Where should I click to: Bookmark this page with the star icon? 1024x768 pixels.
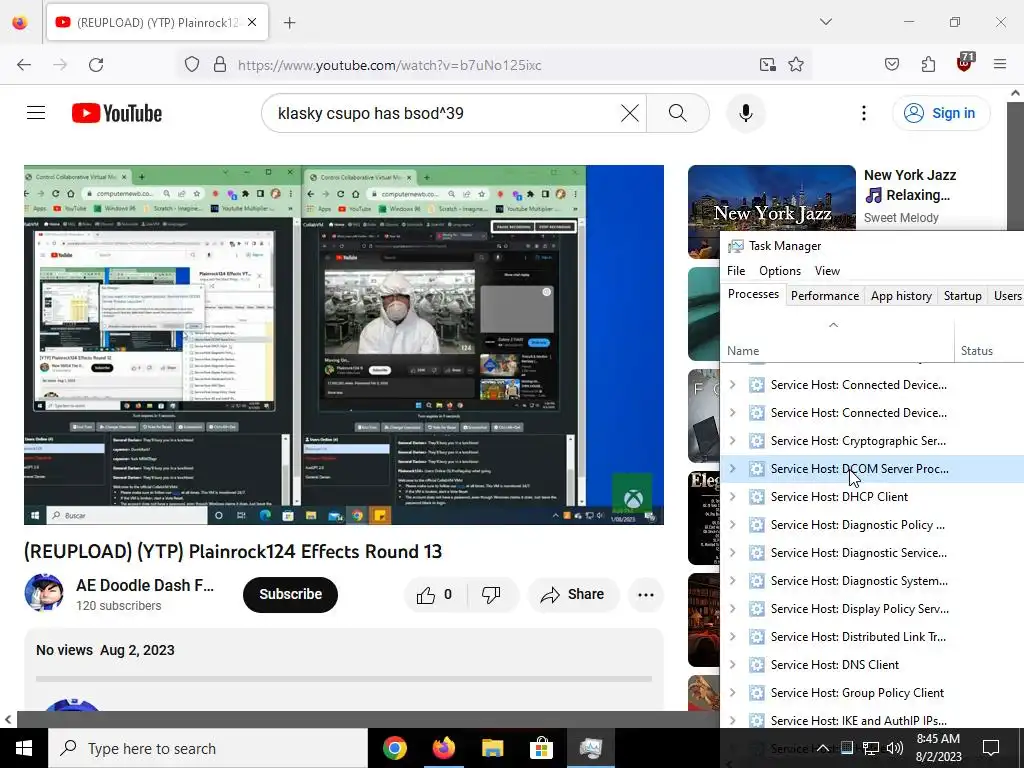click(795, 65)
